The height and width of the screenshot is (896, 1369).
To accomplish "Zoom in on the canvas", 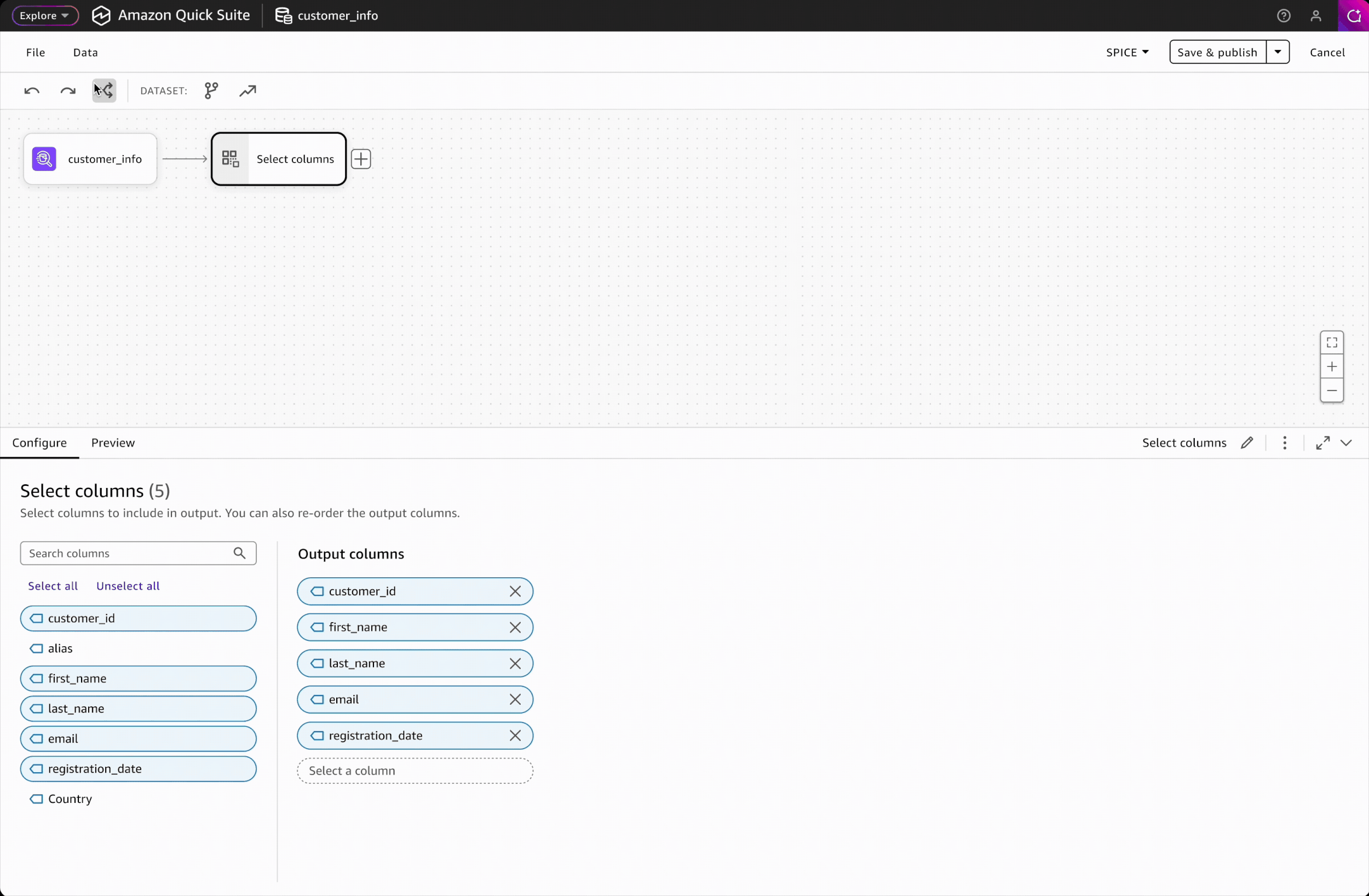I will (x=1332, y=367).
